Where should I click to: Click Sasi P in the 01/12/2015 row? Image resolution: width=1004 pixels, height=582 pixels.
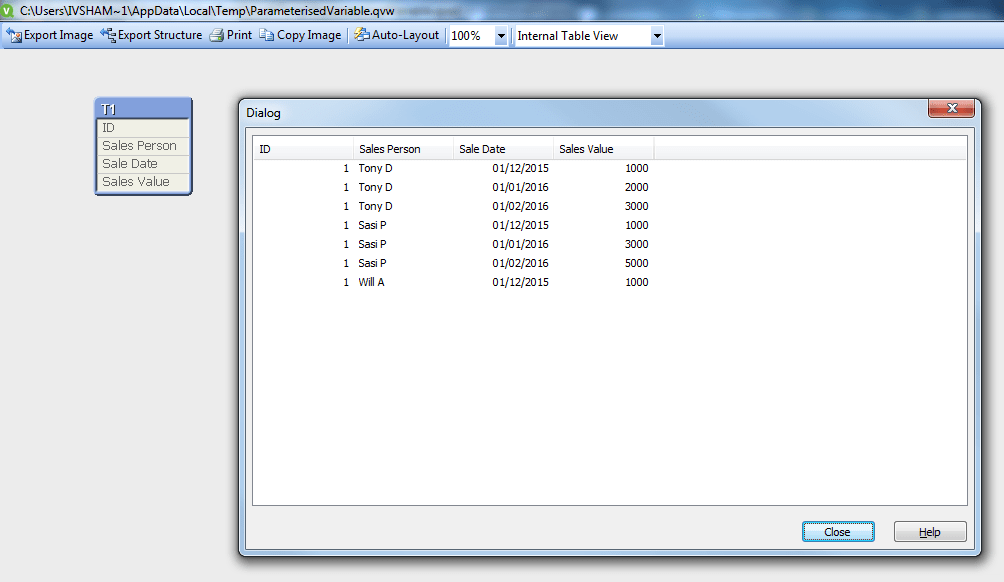pyautogui.click(x=372, y=225)
